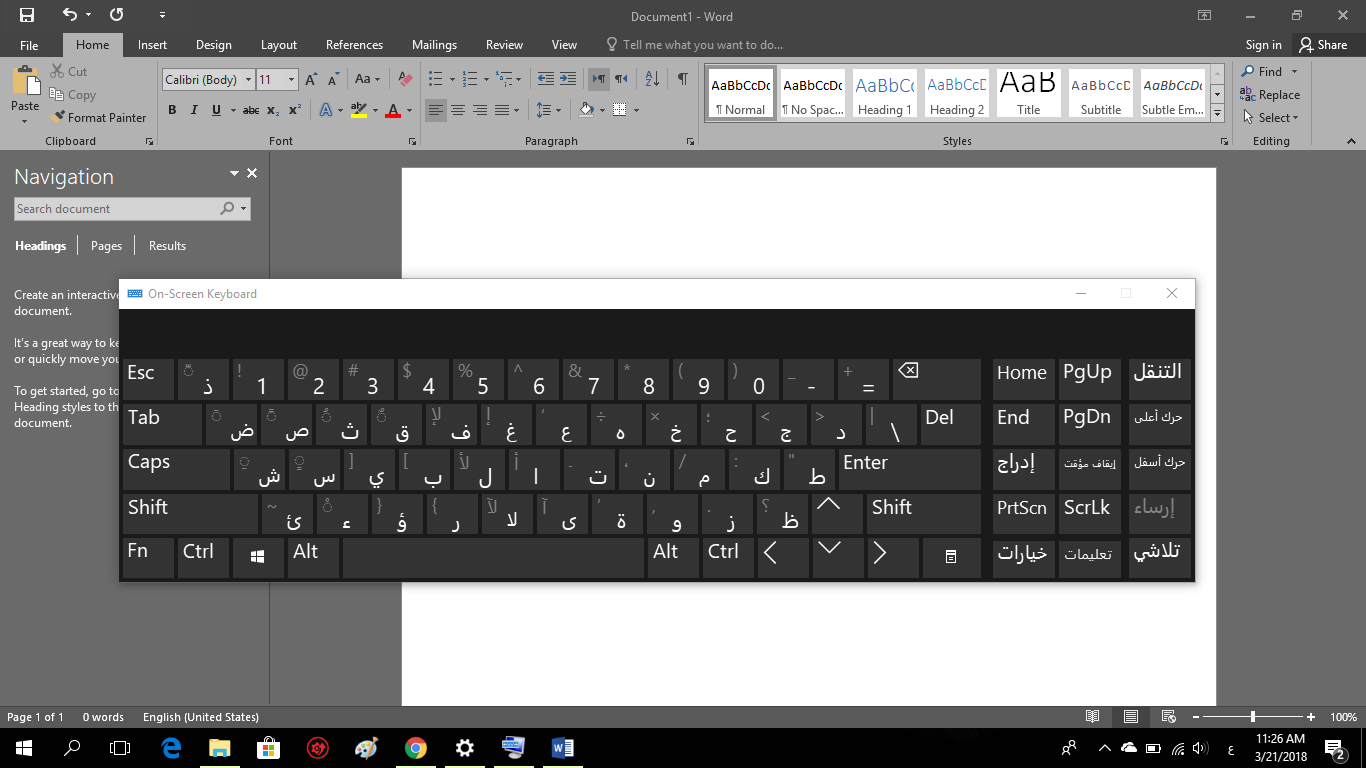Viewport: 1366px width, 768px height.
Task: Apply strikethrough formatting
Action: click(251, 110)
